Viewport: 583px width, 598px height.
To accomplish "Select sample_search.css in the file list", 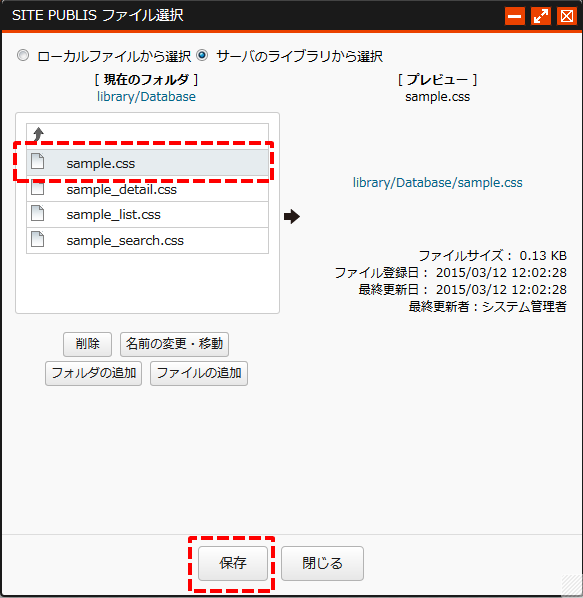I will tap(147, 240).
